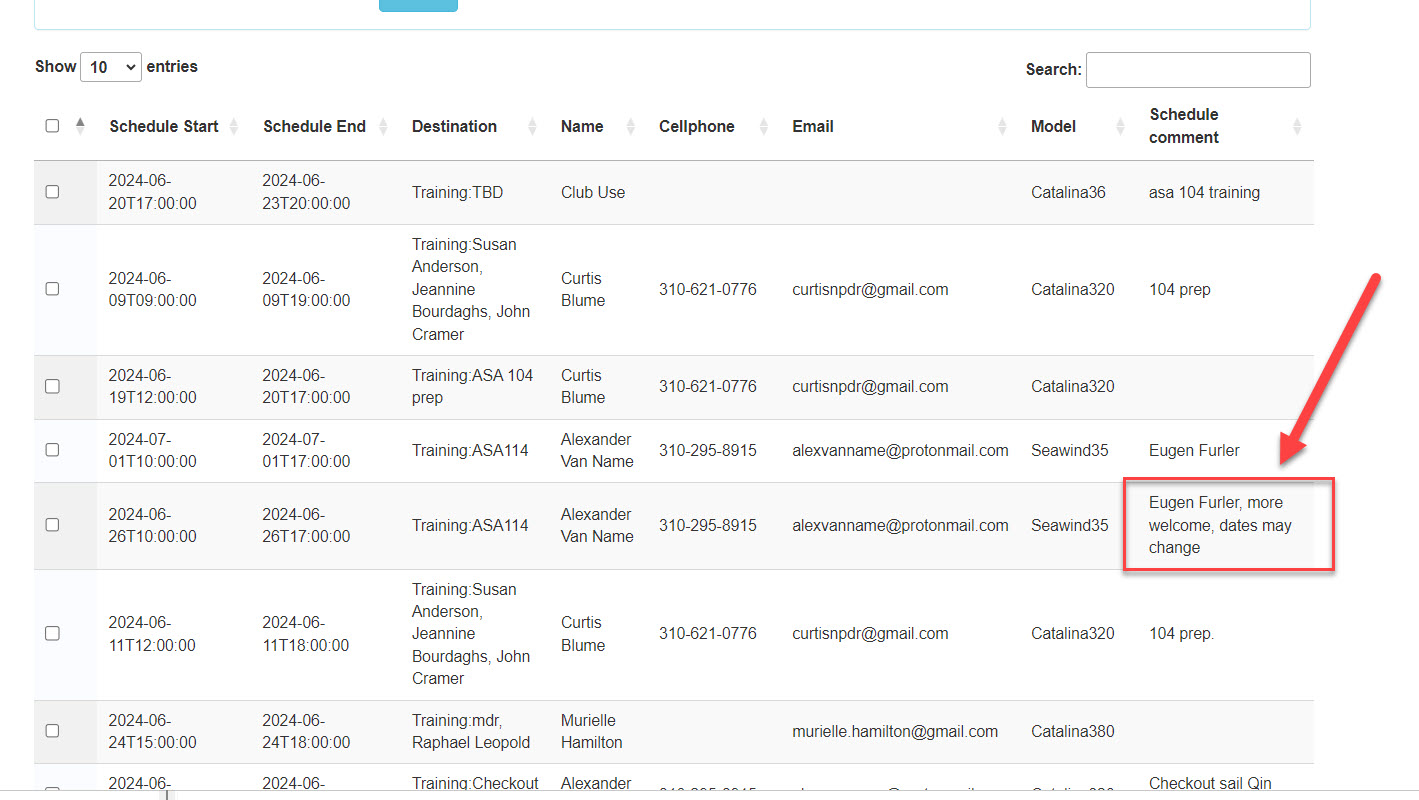Viewport: 1419px width, 800px height.
Task: Check the asa 104 training row checkbox
Action: pyautogui.click(x=52, y=192)
